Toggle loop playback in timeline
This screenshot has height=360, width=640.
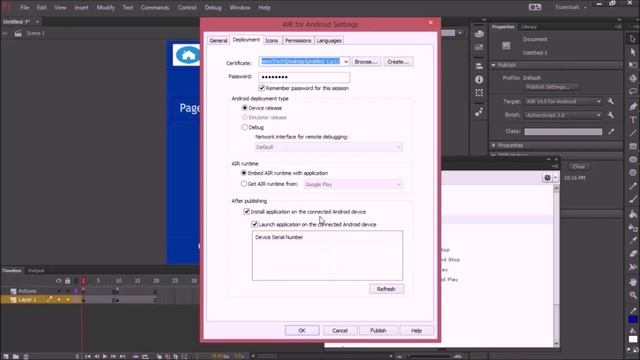click(145, 356)
